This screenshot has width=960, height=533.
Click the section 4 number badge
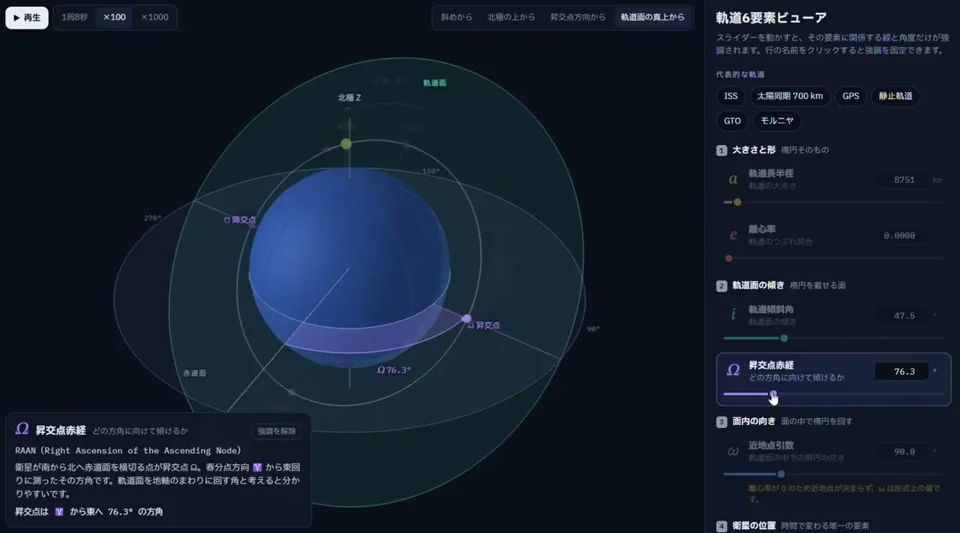pyautogui.click(x=721, y=526)
